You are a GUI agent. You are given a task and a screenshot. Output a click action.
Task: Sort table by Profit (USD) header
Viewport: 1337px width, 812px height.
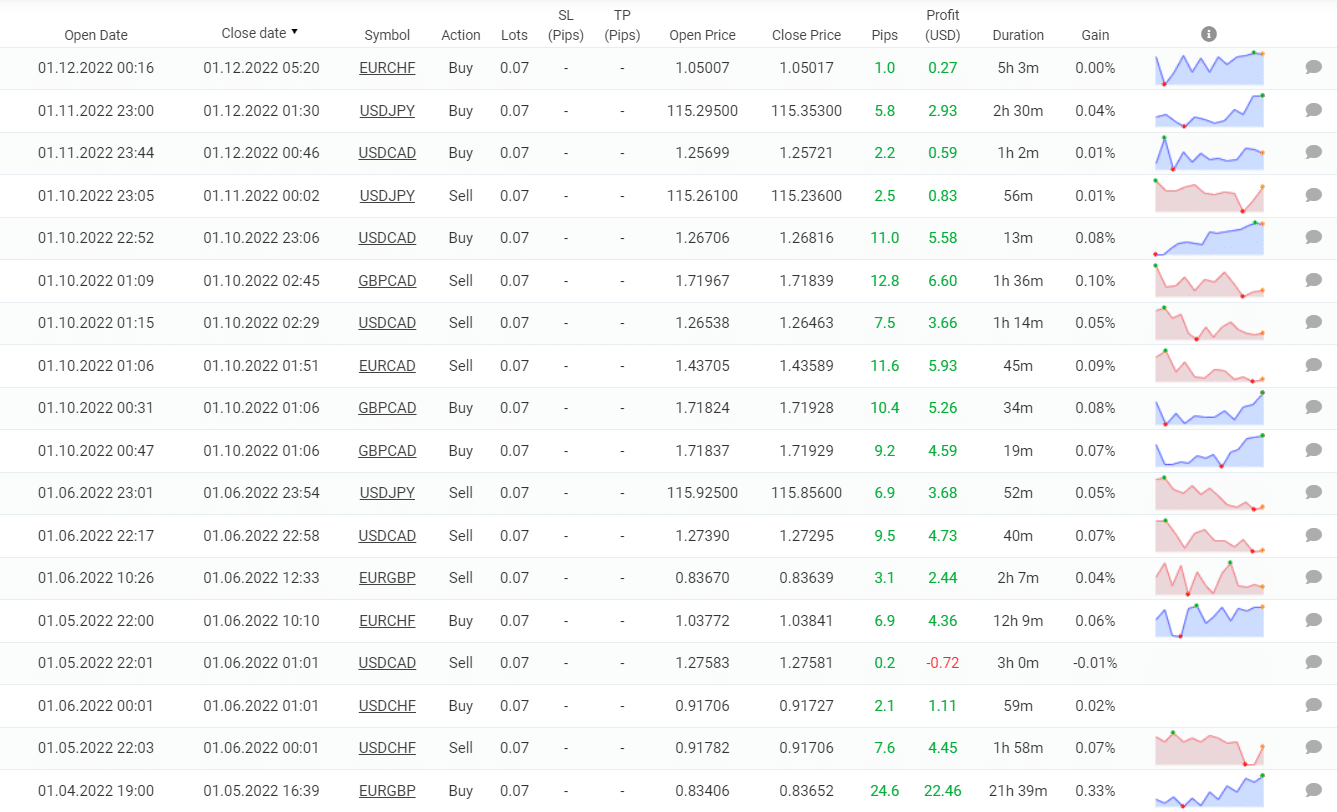point(943,25)
